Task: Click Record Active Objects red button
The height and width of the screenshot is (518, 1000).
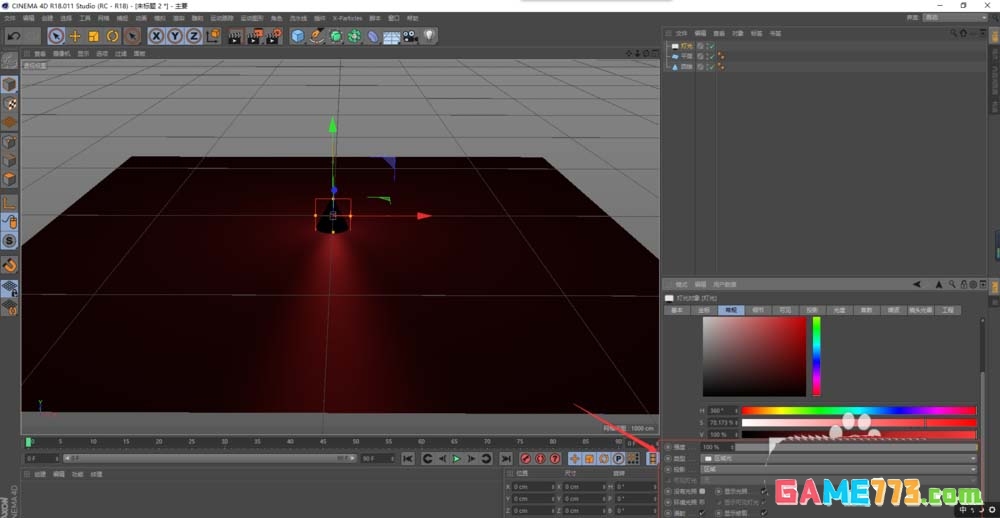Action: click(526, 459)
